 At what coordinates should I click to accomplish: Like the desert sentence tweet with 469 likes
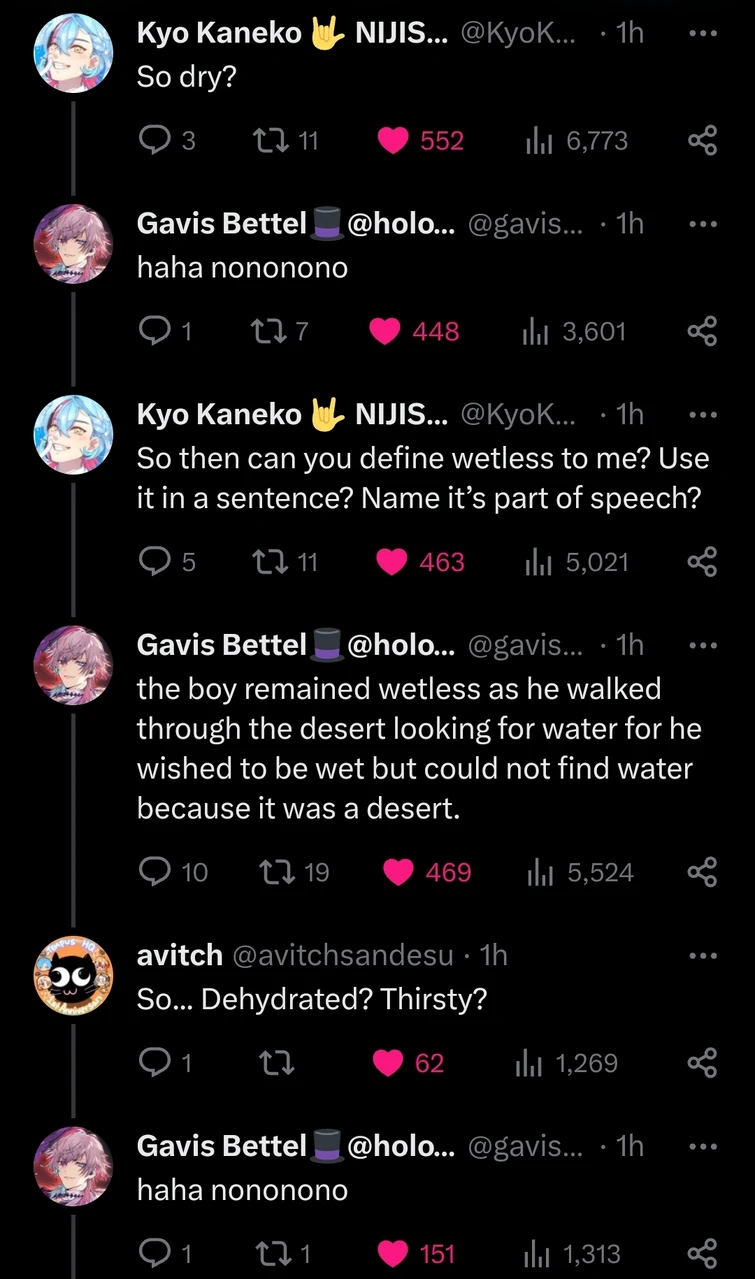399,872
